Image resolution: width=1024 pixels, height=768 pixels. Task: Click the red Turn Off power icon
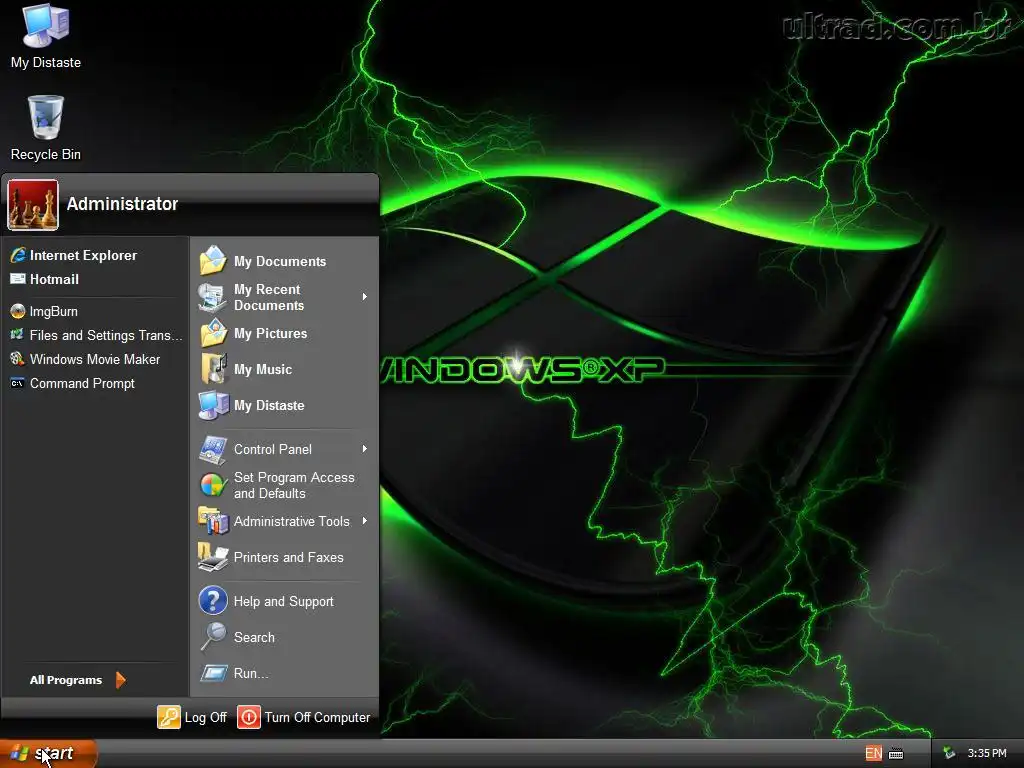(248, 717)
